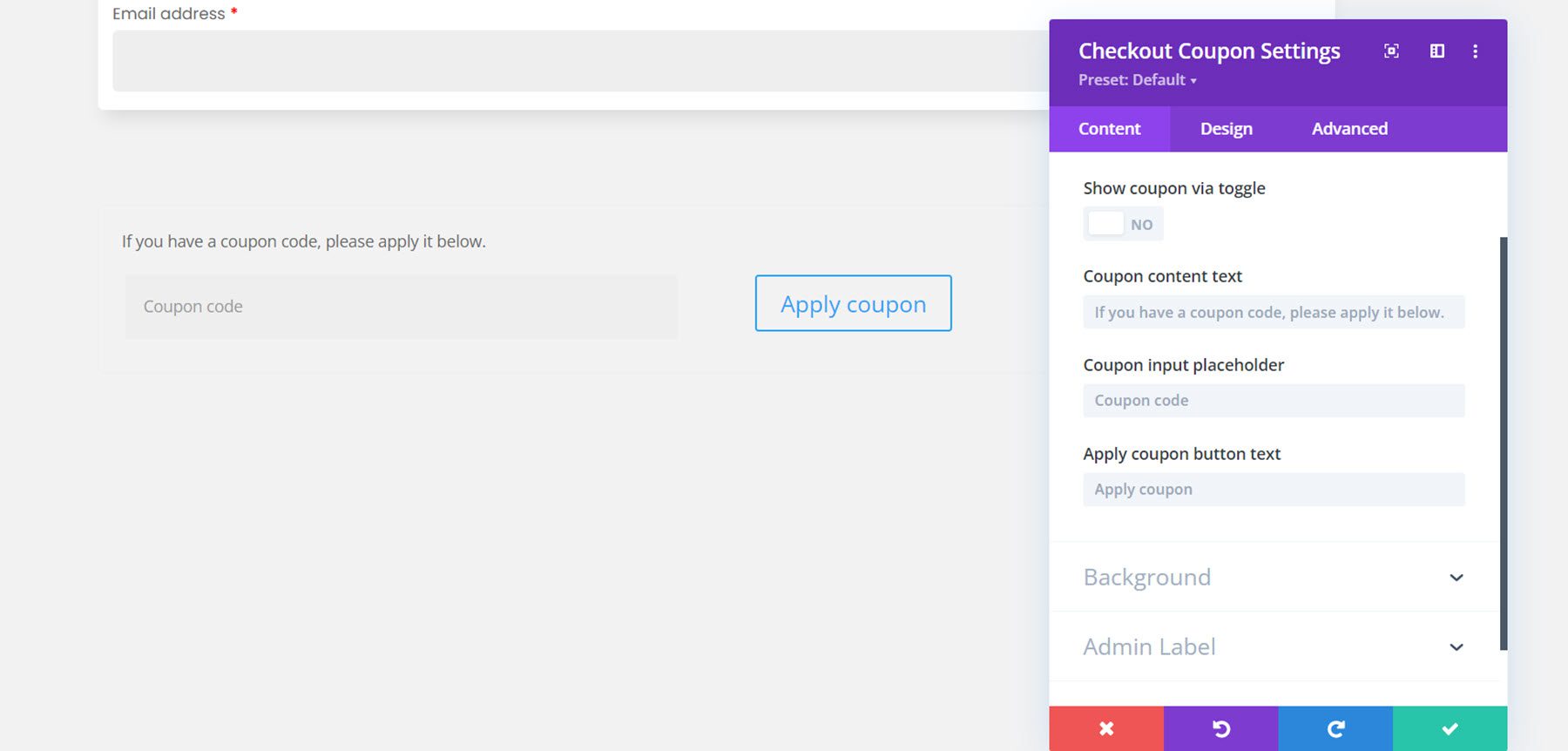This screenshot has height=751, width=1568.
Task: Click the blue redo arrow button
Action: tap(1335, 728)
